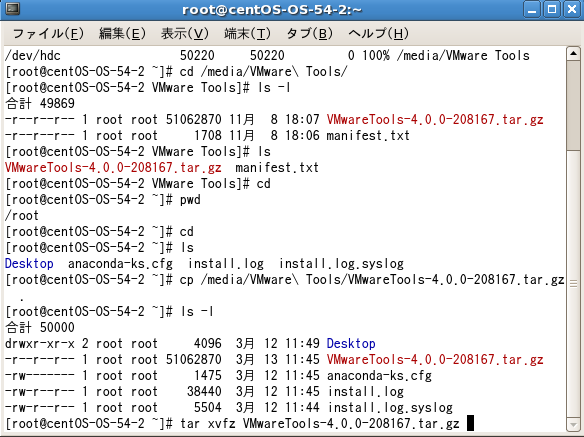Click anaconda-ks.cfg in the bottom listing

379,376
